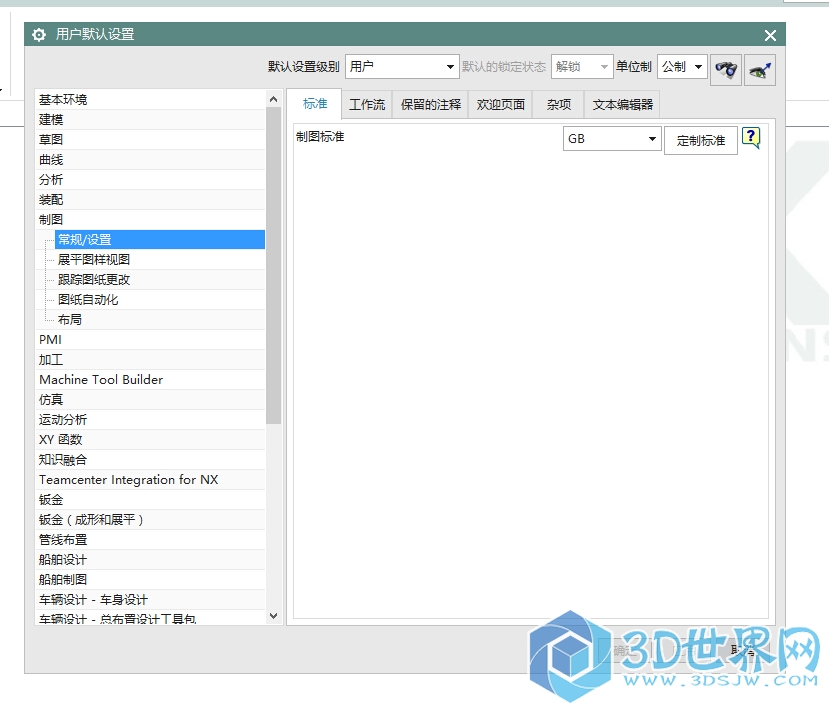Open the help question mark icon
The height and width of the screenshot is (711, 829).
(x=751, y=138)
